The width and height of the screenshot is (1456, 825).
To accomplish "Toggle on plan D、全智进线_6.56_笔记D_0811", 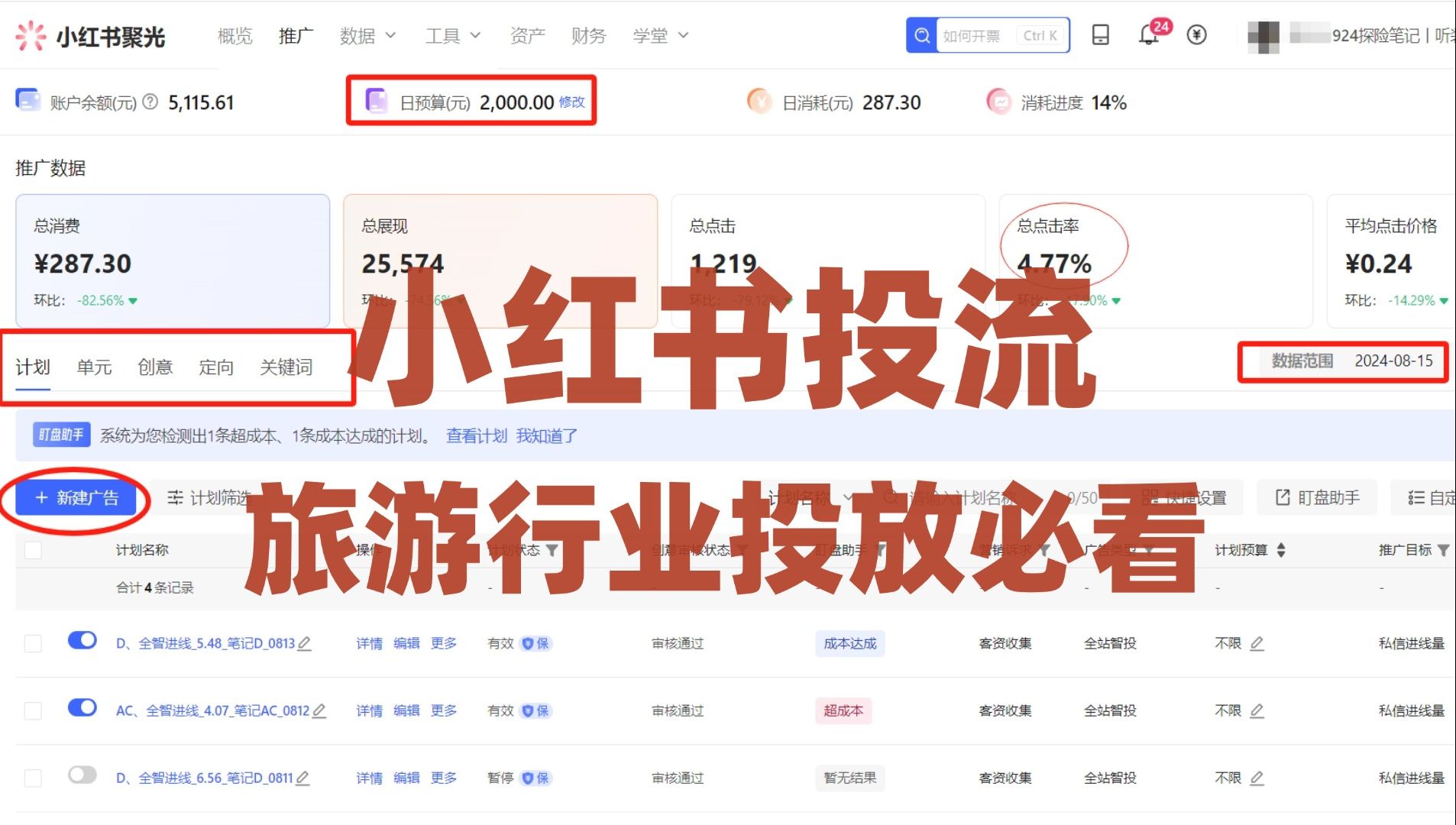I will 83,775.
